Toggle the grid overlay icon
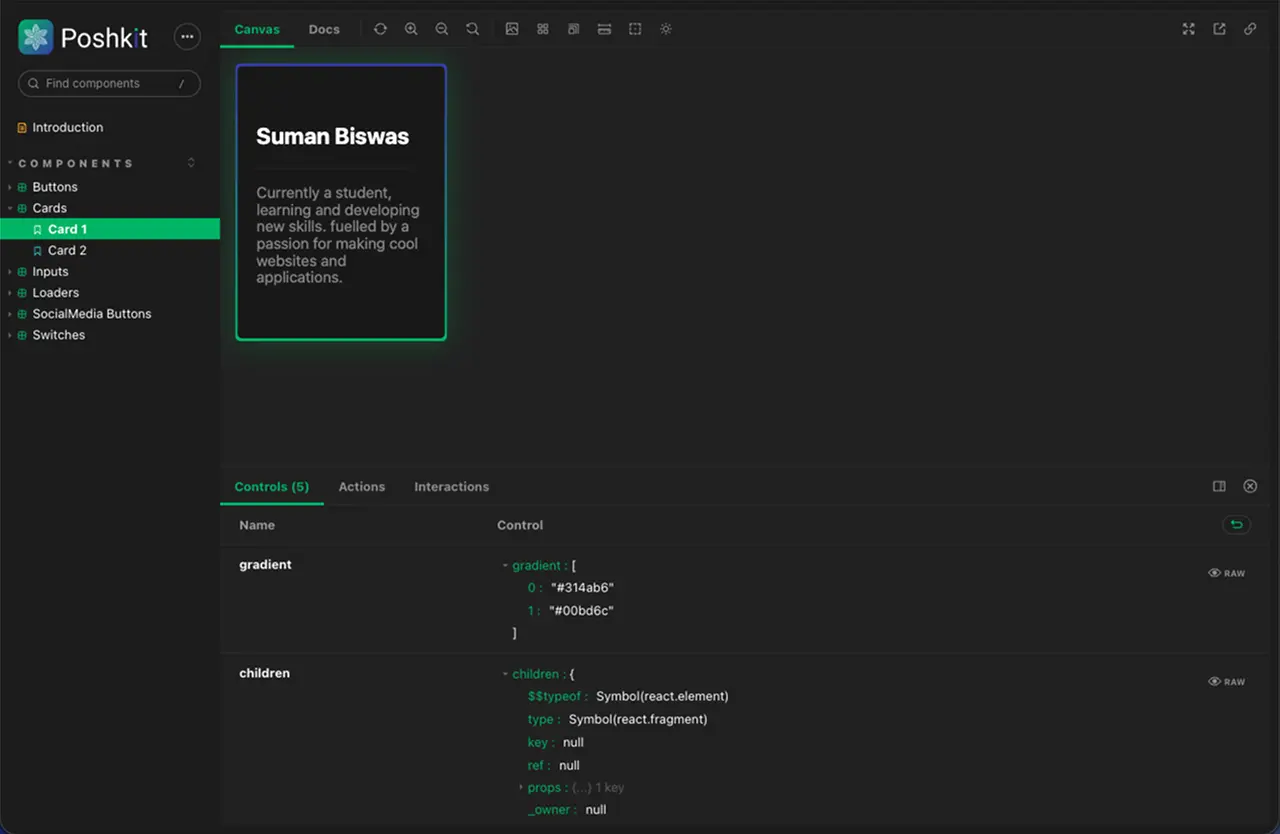Screen dimensions: 1280x834 point(543,29)
